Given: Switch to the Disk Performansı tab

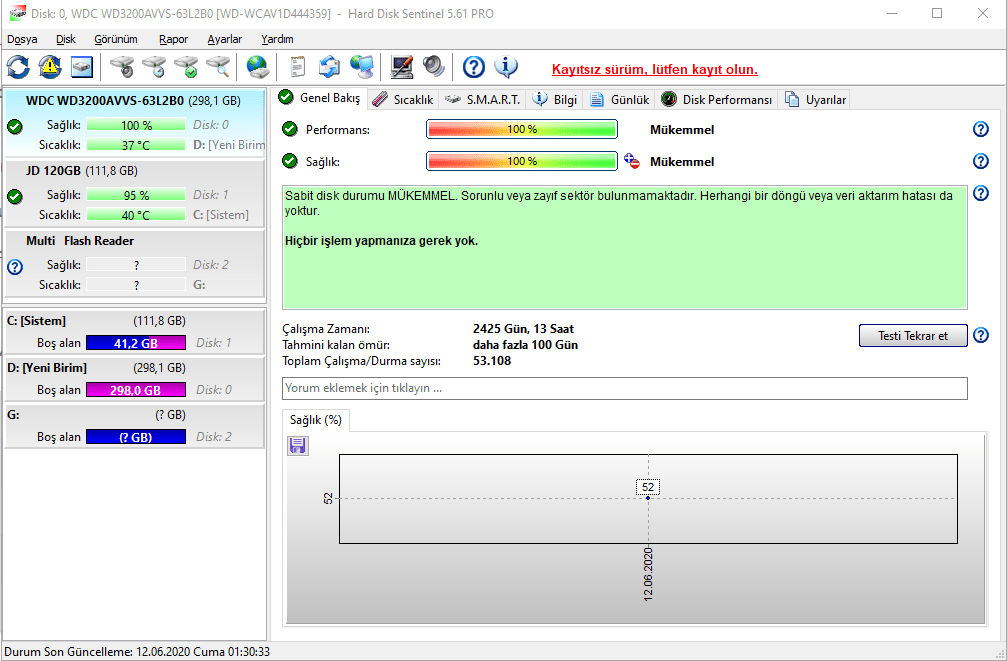Looking at the screenshot, I should tap(717, 100).
